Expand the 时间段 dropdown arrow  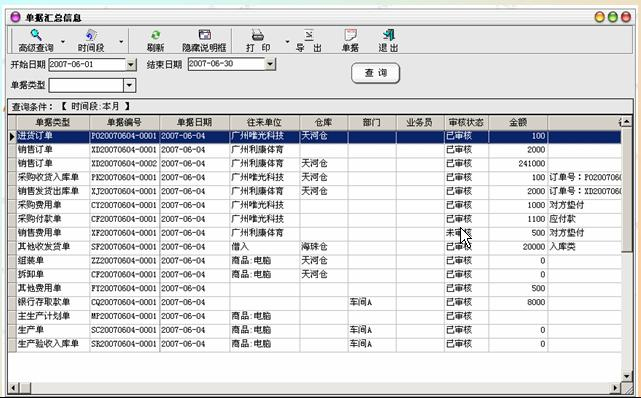(121, 42)
